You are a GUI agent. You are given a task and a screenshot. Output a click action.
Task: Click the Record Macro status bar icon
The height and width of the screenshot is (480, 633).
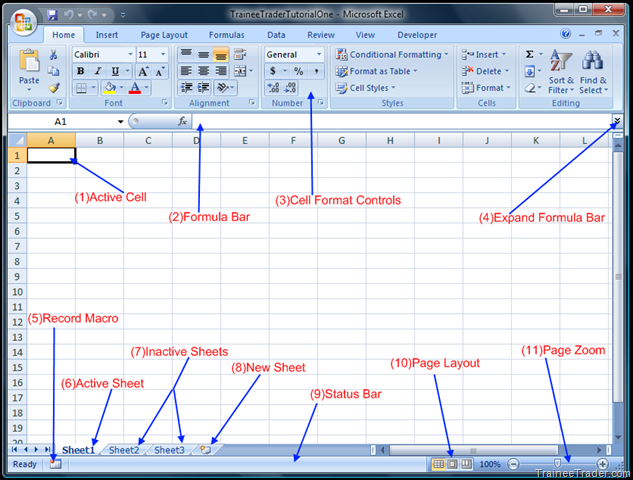click(54, 465)
